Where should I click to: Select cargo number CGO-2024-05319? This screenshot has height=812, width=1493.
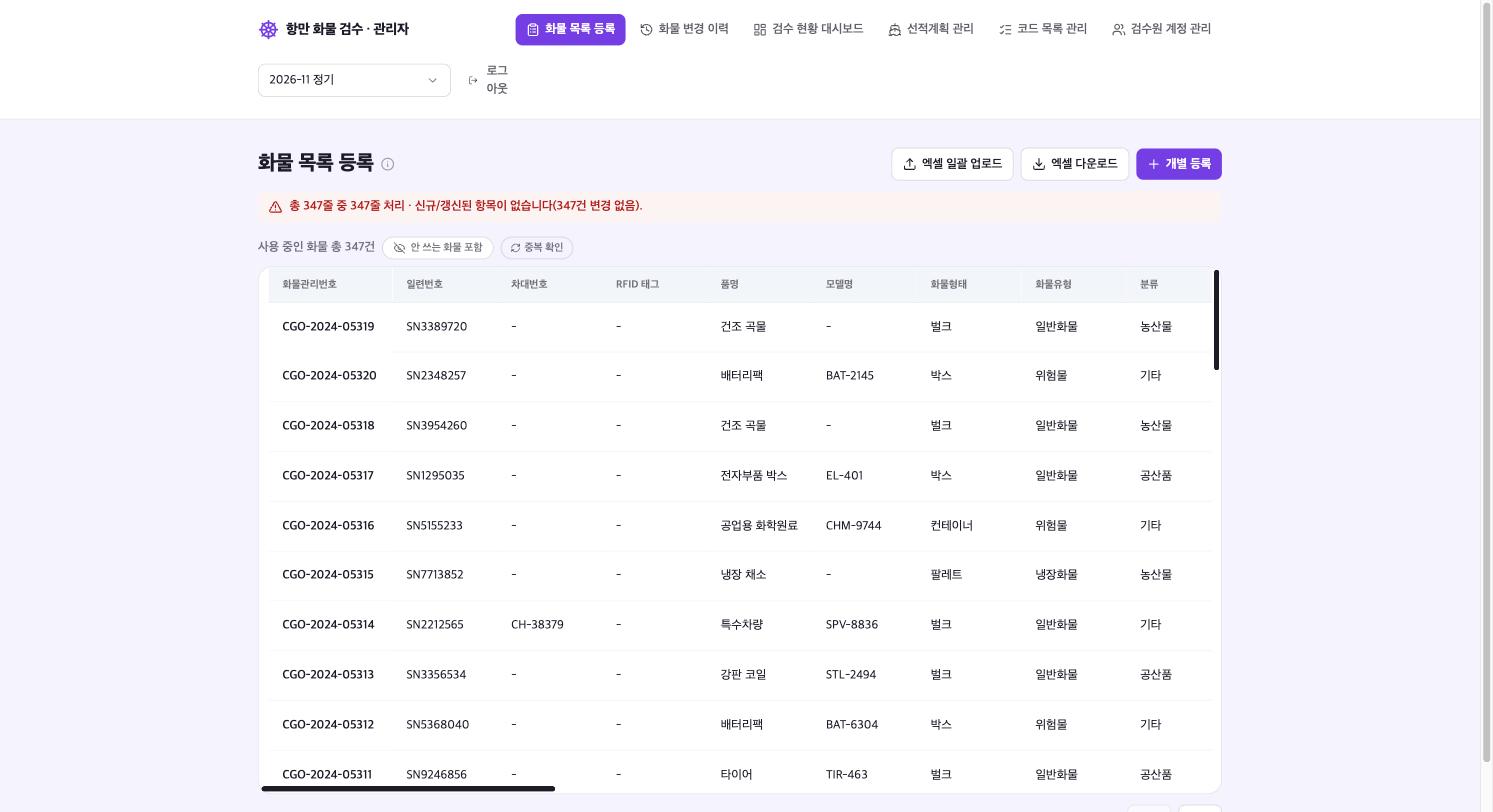(x=328, y=327)
